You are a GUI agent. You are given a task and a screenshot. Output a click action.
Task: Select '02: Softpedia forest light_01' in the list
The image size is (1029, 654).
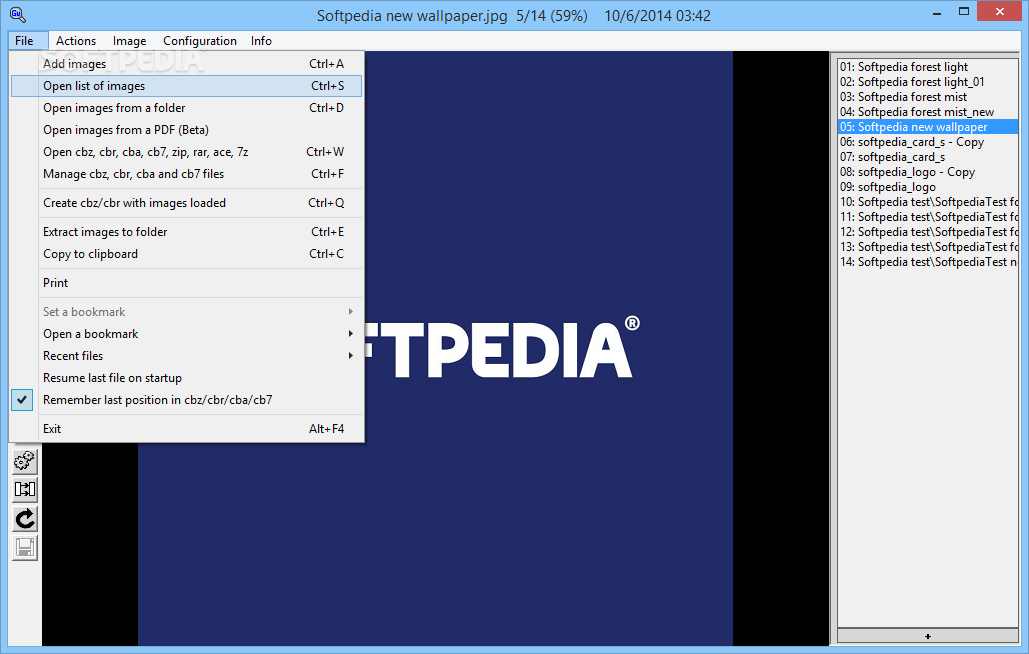(928, 82)
